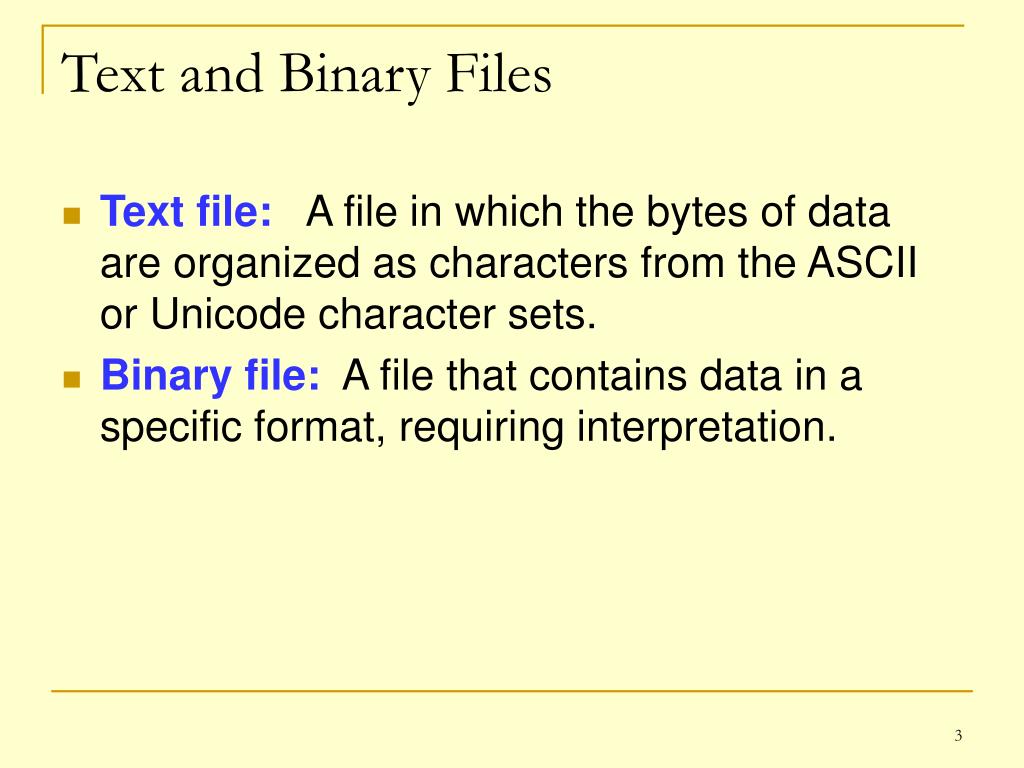Click the gold square bullet beside Binary file
Screen dimensions: 1024x768
(x=72, y=379)
